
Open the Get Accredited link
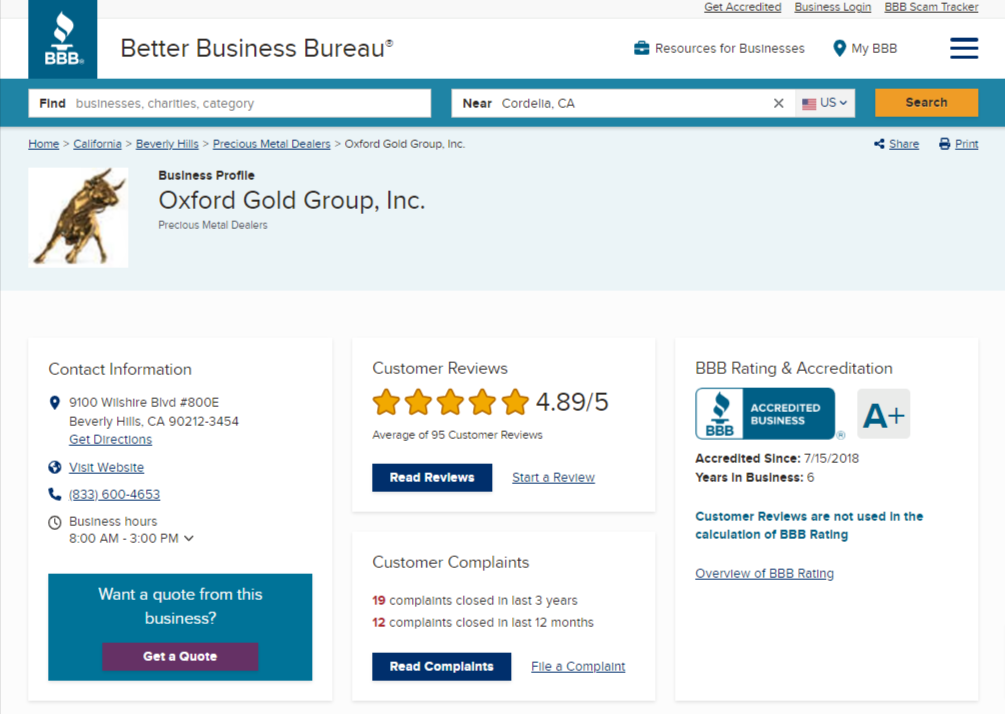[742, 7]
